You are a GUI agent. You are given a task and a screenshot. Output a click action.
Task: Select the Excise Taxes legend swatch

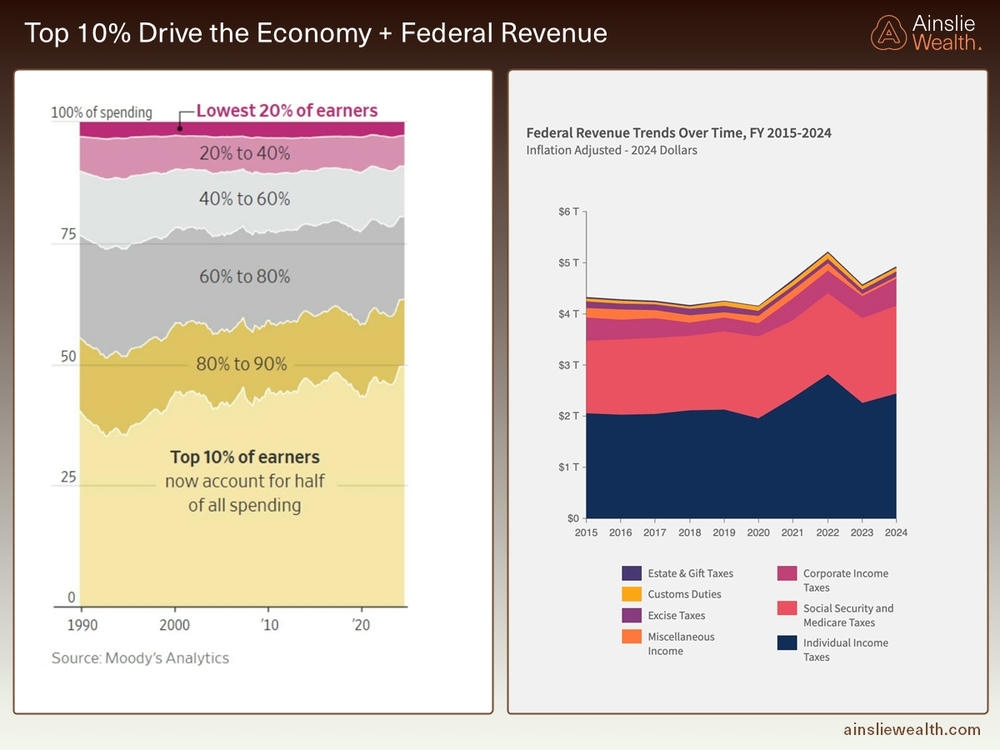pyautogui.click(x=631, y=616)
